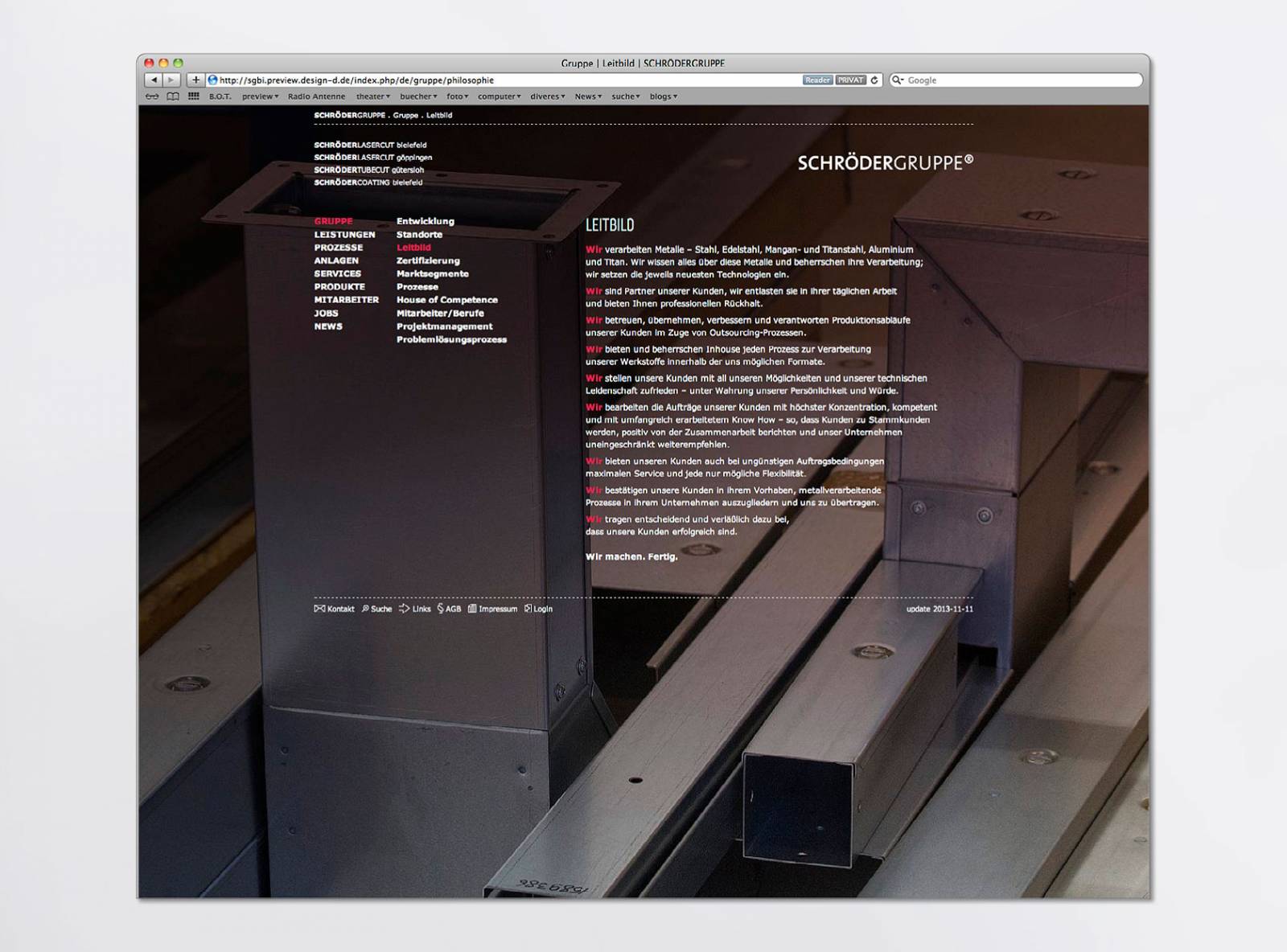1287x952 pixels.
Task: Click the Suche magnifier footer link
Action: 376,609
